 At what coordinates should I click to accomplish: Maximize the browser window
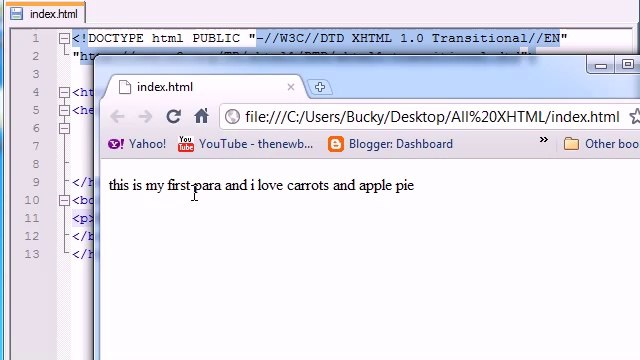point(627,64)
